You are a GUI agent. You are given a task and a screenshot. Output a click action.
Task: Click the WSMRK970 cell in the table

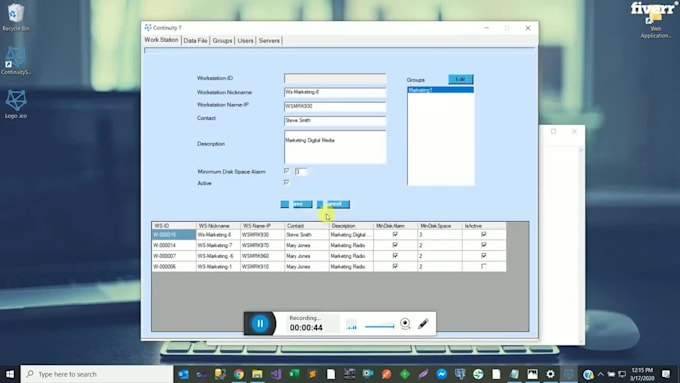click(262, 245)
